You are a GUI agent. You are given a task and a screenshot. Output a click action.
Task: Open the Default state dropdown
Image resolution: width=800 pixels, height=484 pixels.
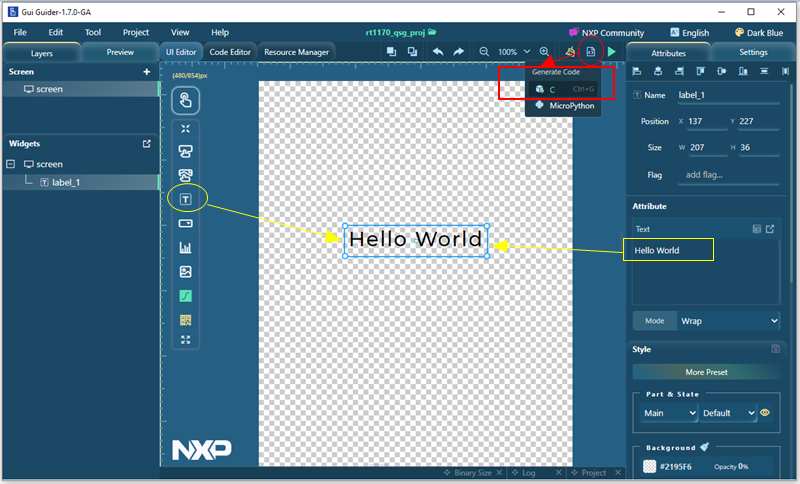(x=728, y=413)
